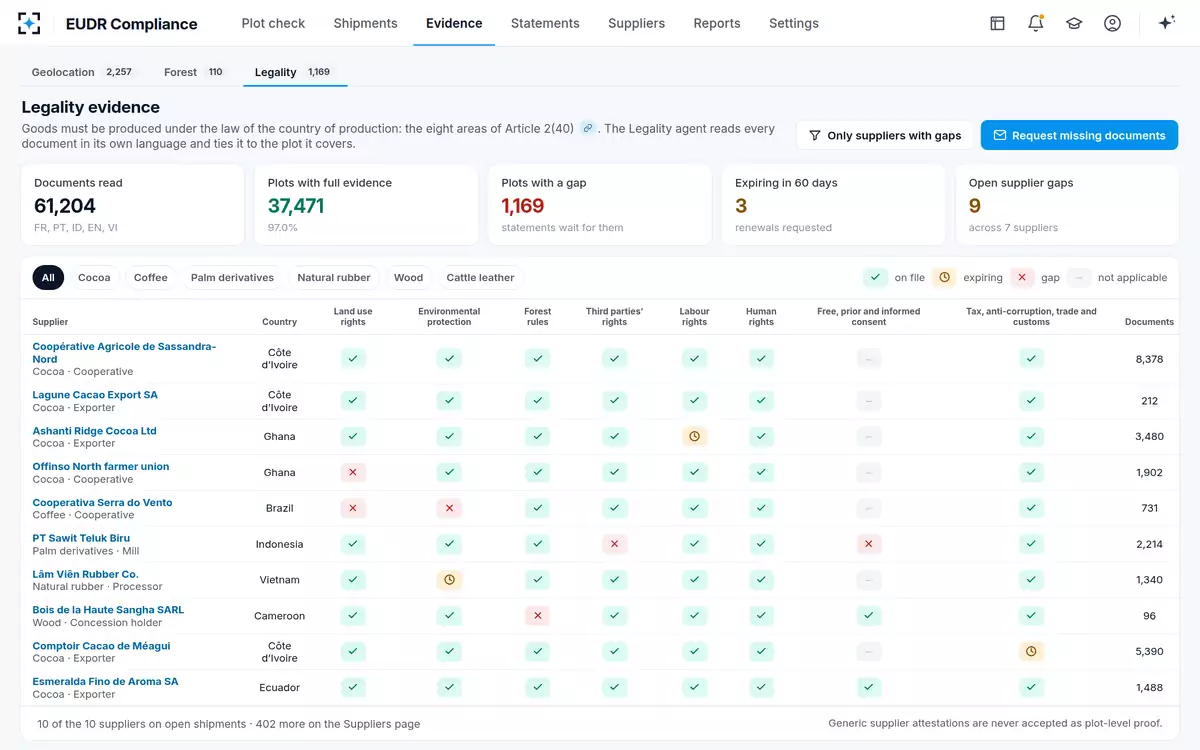The height and width of the screenshot is (750, 1200).
Task: Filter evidence by Natural rubber
Action: coord(334,278)
